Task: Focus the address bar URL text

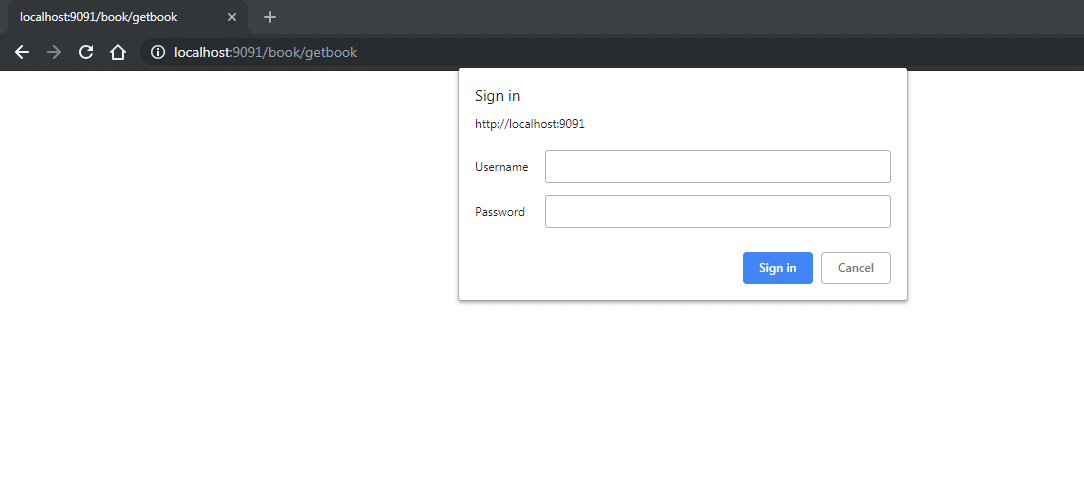Action: point(265,52)
